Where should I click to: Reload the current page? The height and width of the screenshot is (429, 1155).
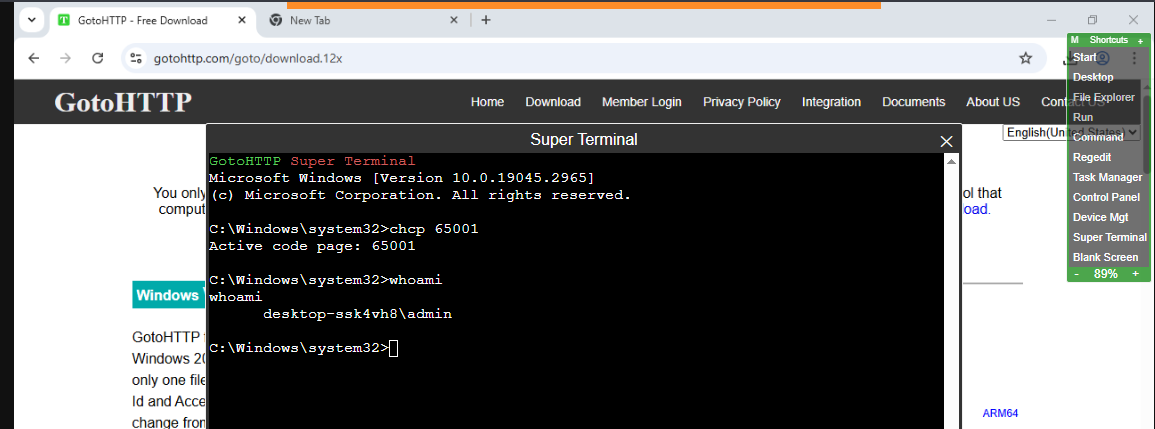[97, 58]
